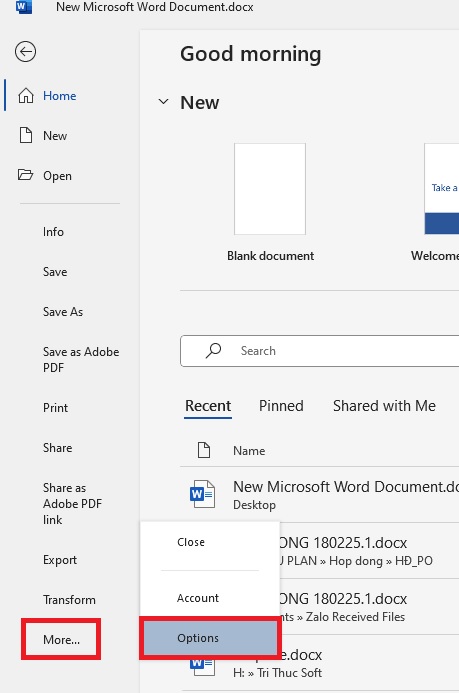Click More... at the bottom of sidebar
This screenshot has height=693, width=459.
pos(61,640)
